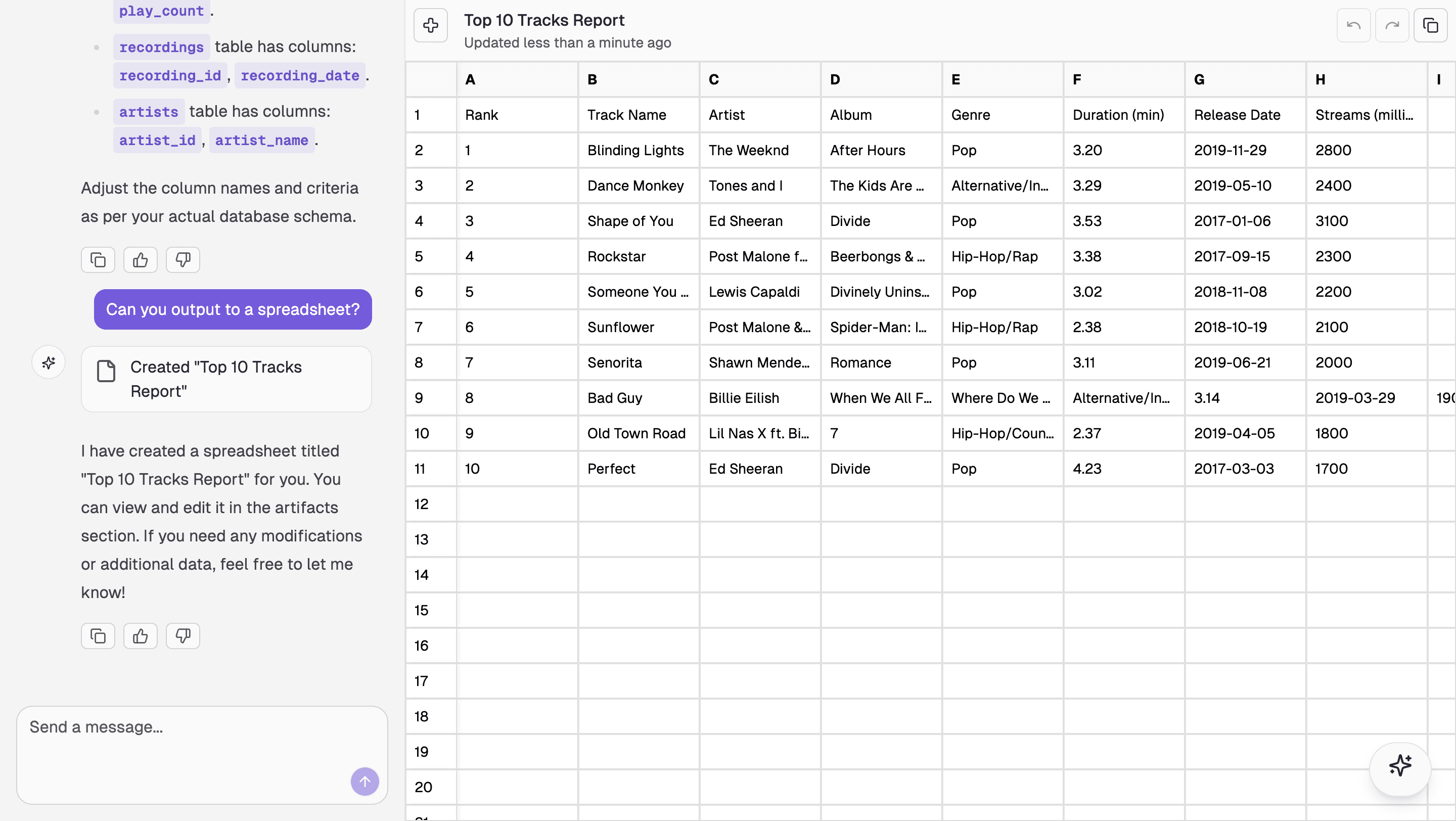The height and width of the screenshot is (821, 1456).
Task: Click the add icon beside Top 10 Tracks Report title
Action: [x=430, y=25]
